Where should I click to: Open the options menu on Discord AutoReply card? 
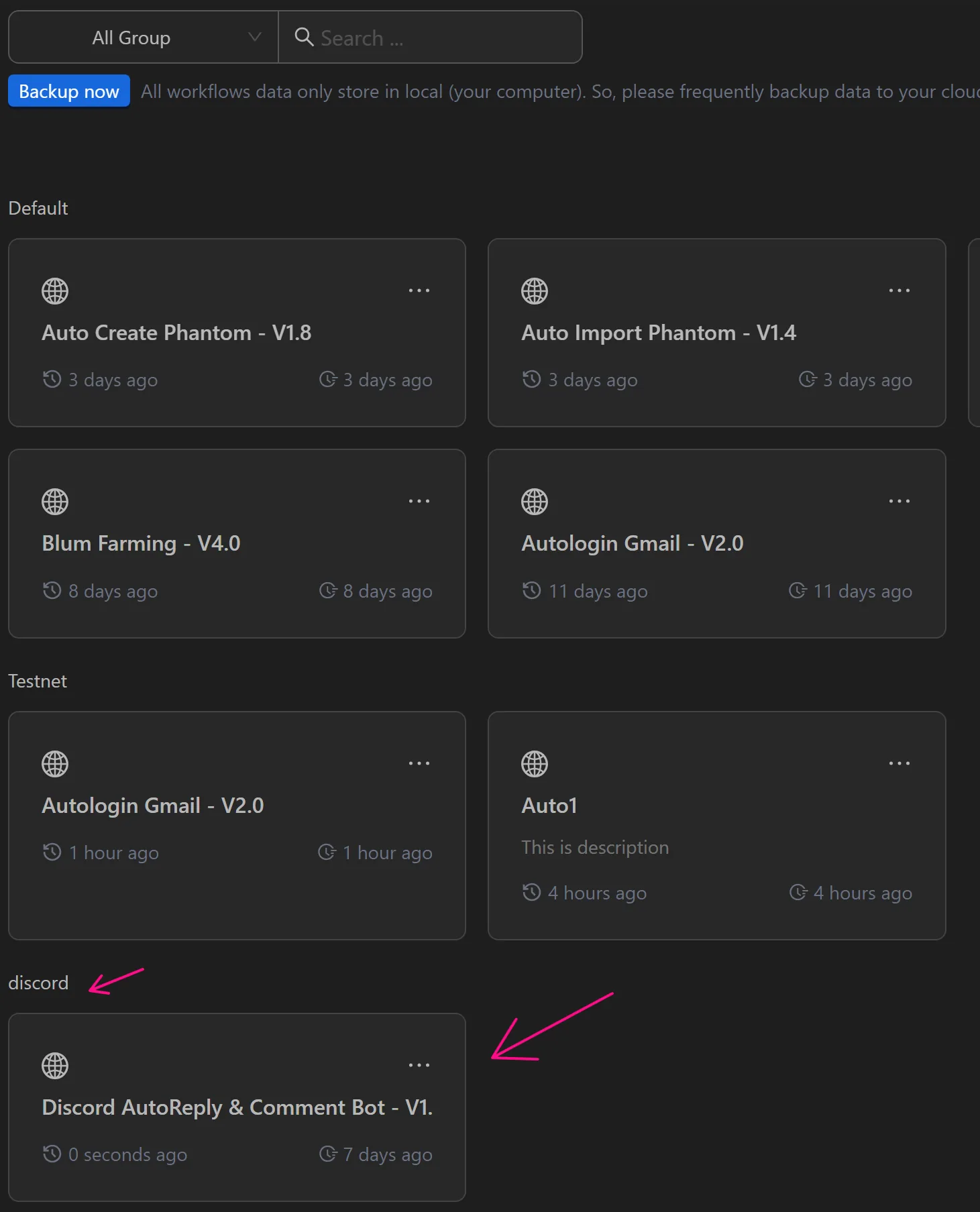(419, 1064)
